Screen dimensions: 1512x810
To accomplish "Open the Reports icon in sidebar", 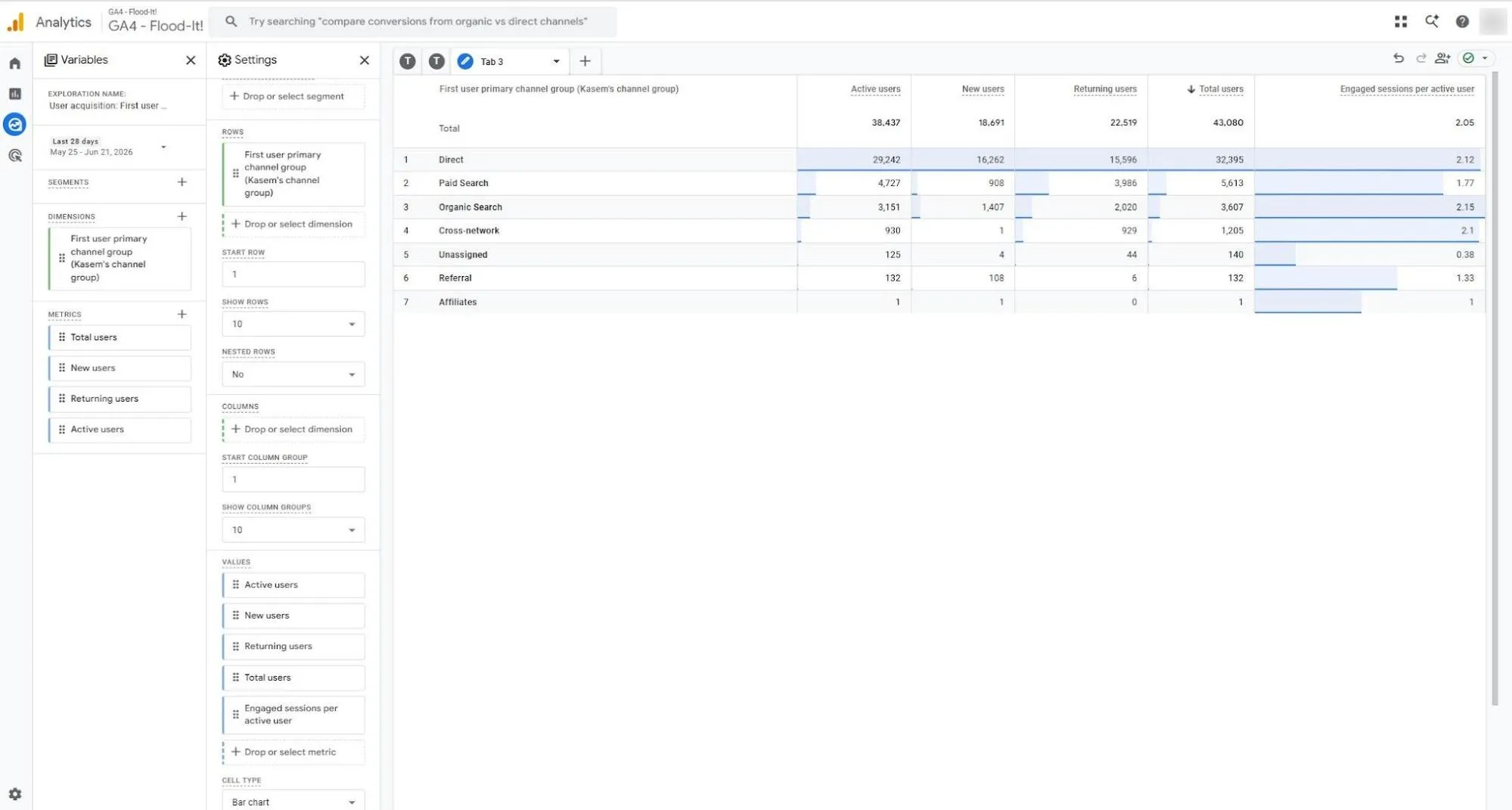I will 14,94.
